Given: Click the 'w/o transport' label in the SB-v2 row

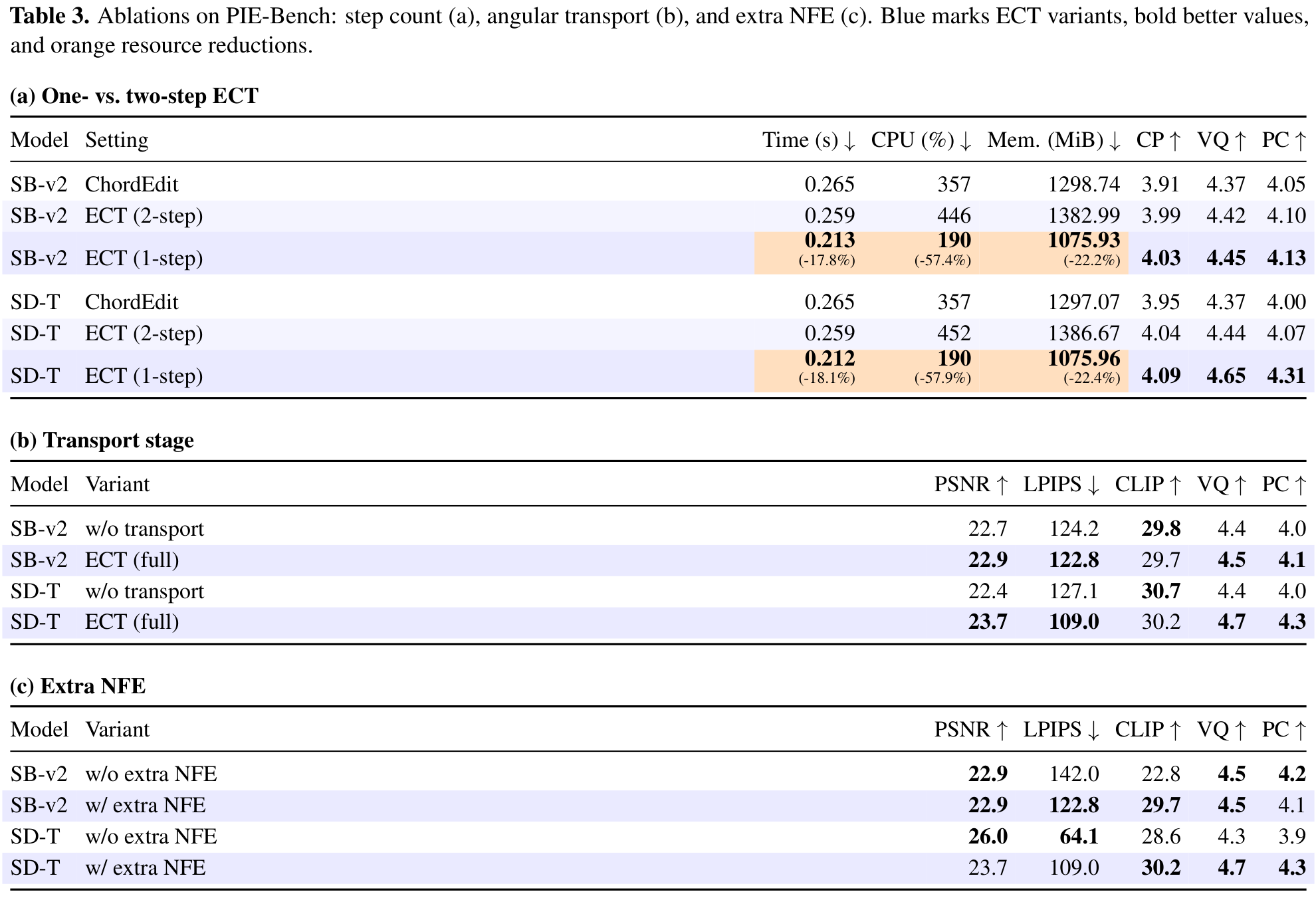Looking at the screenshot, I should point(145,529).
